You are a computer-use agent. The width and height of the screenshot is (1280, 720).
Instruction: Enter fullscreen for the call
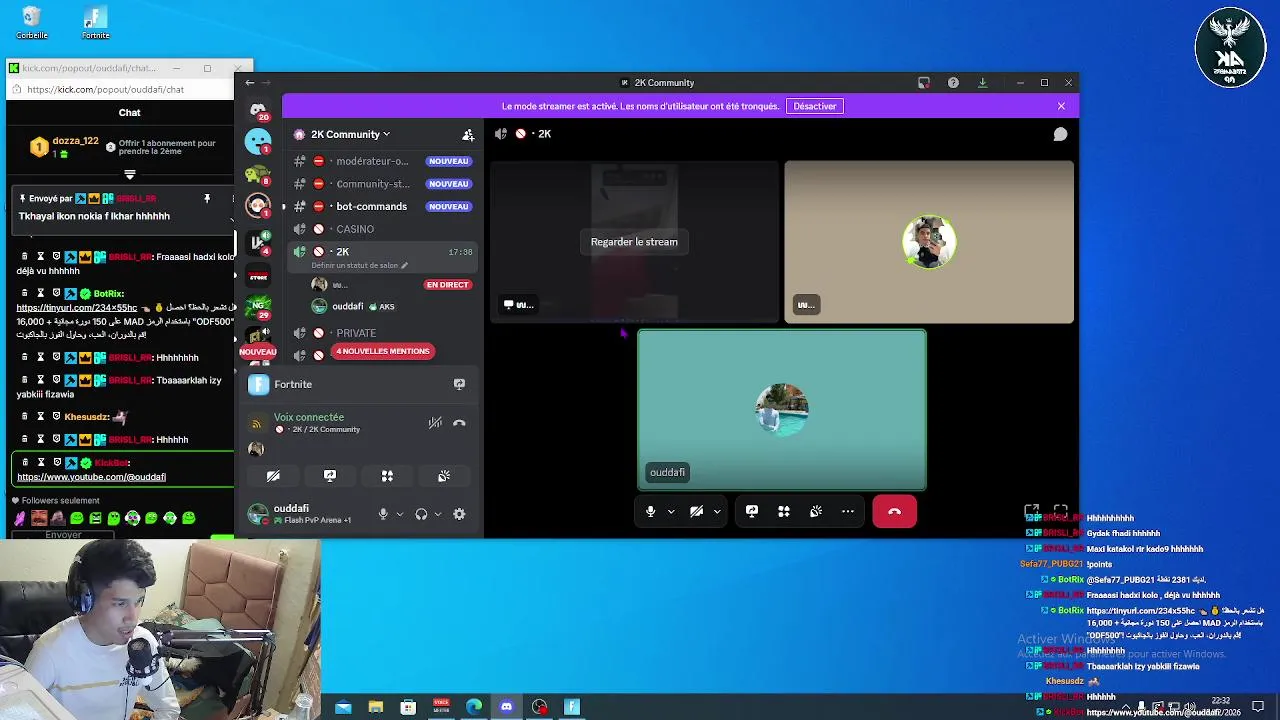click(1061, 511)
